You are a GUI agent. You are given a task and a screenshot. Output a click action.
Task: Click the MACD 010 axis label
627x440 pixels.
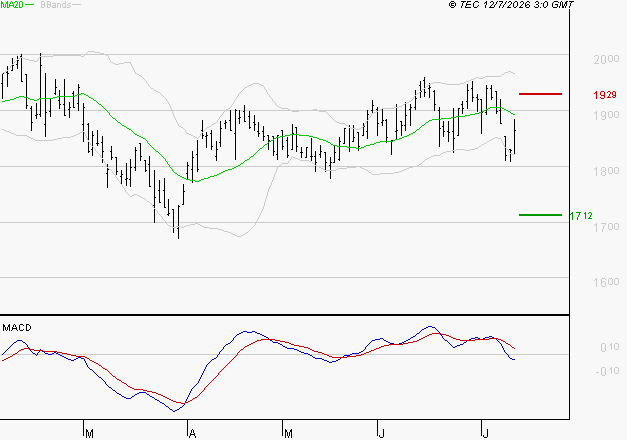pos(610,347)
